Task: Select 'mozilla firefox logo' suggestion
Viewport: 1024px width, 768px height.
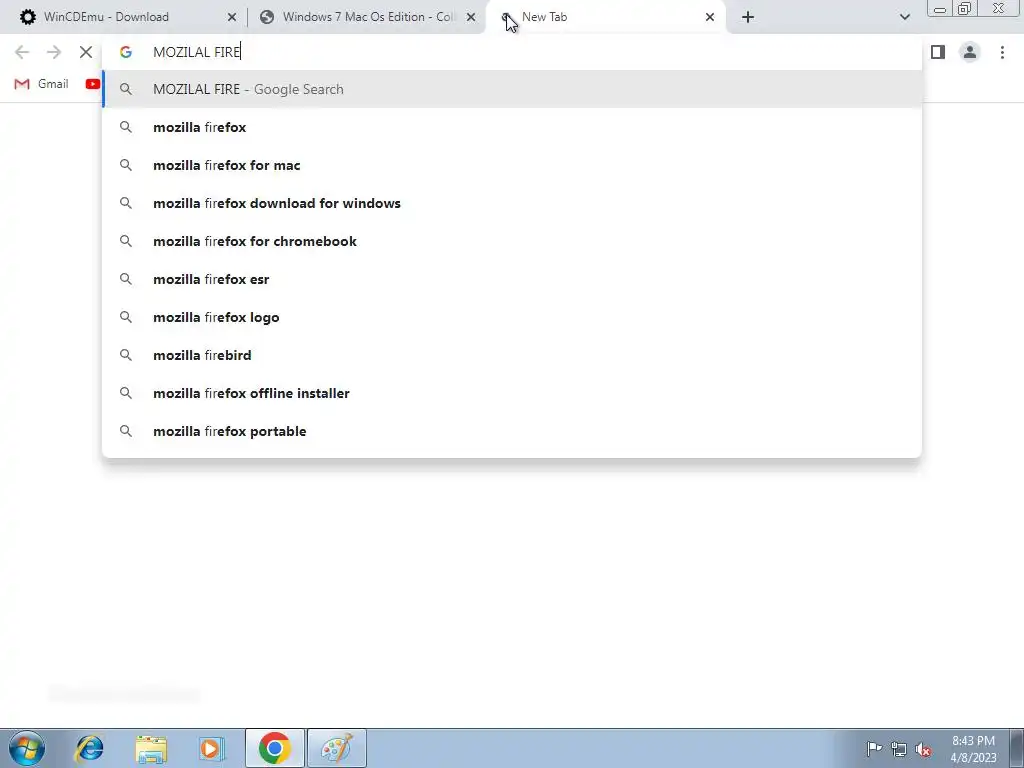Action: point(512,317)
